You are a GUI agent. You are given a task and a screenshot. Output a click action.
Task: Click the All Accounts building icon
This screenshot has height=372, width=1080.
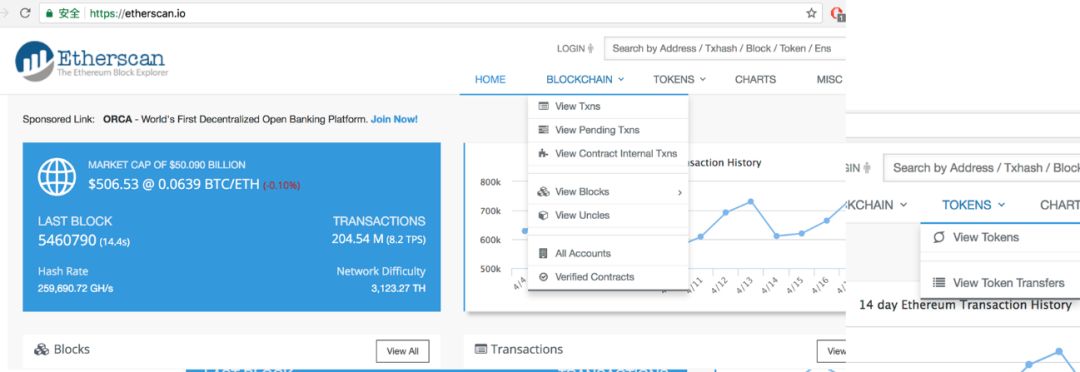click(543, 253)
